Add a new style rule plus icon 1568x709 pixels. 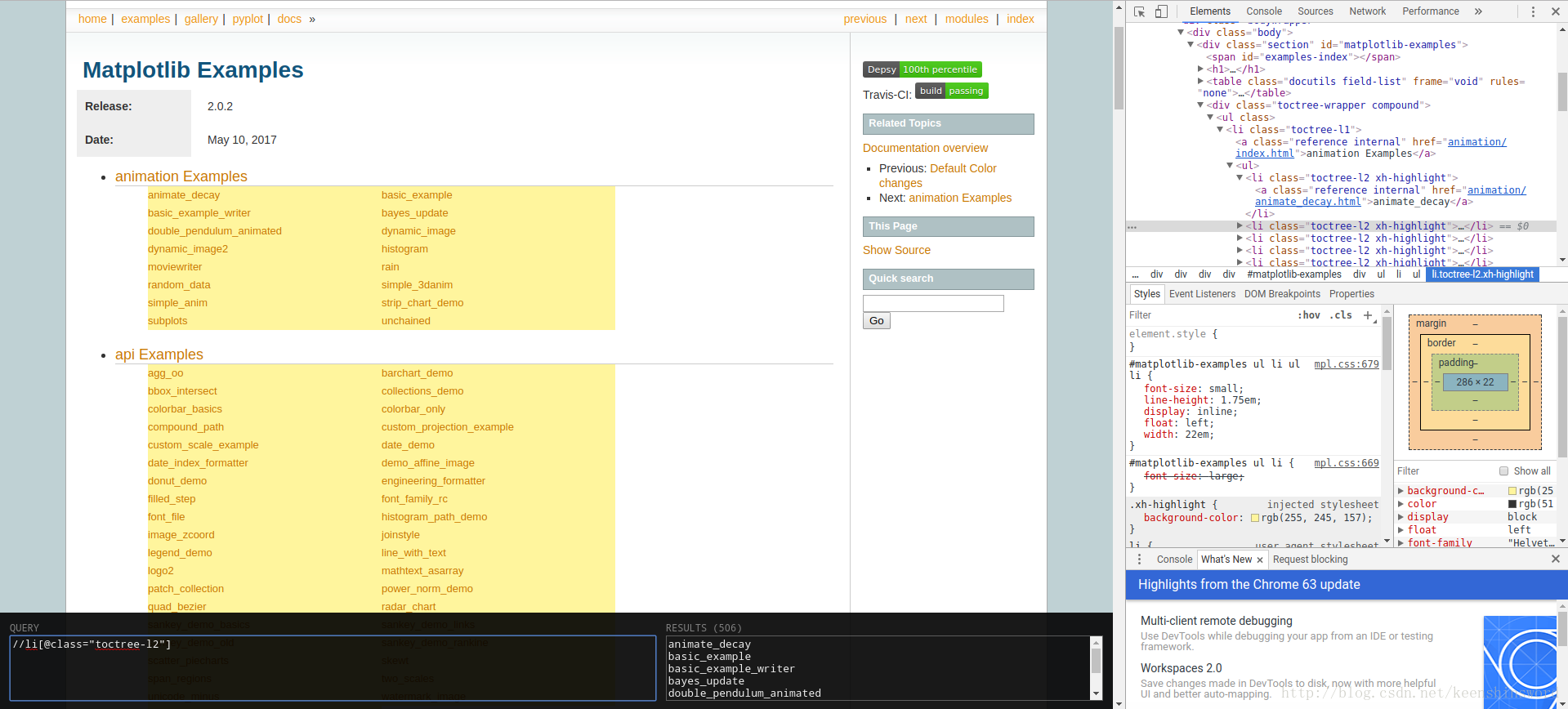pyautogui.click(x=1368, y=315)
